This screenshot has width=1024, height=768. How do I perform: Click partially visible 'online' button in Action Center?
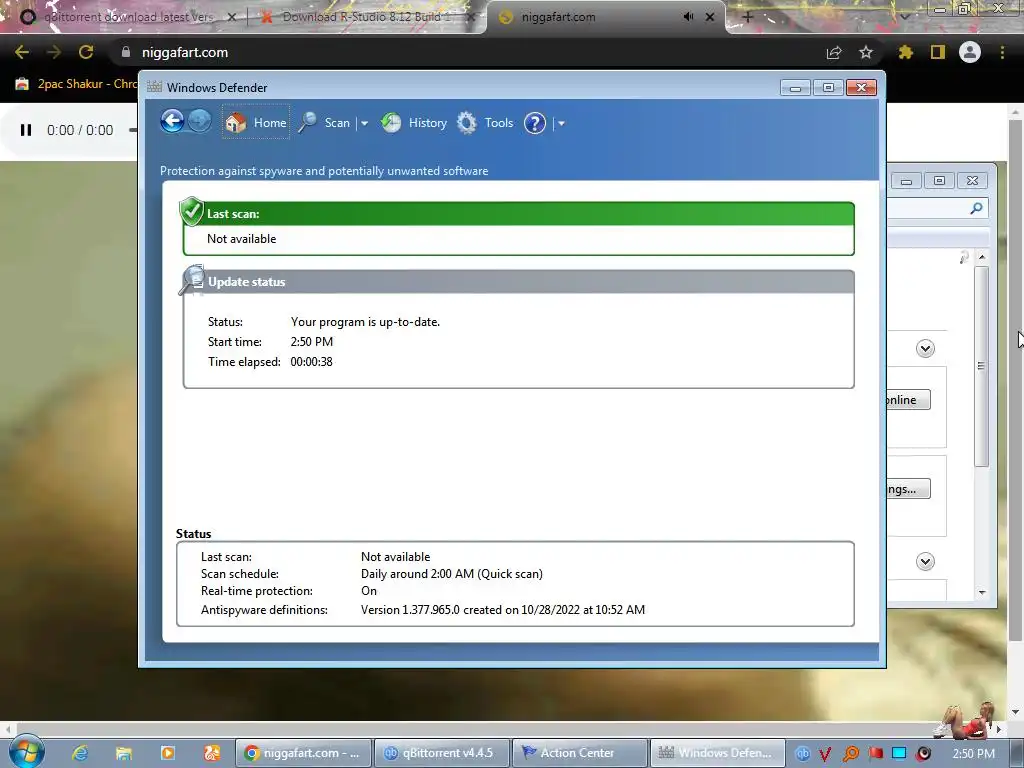tap(908, 400)
